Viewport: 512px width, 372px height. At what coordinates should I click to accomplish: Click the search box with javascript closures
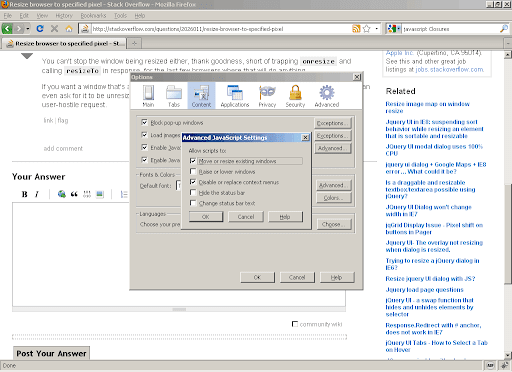click(450, 29)
